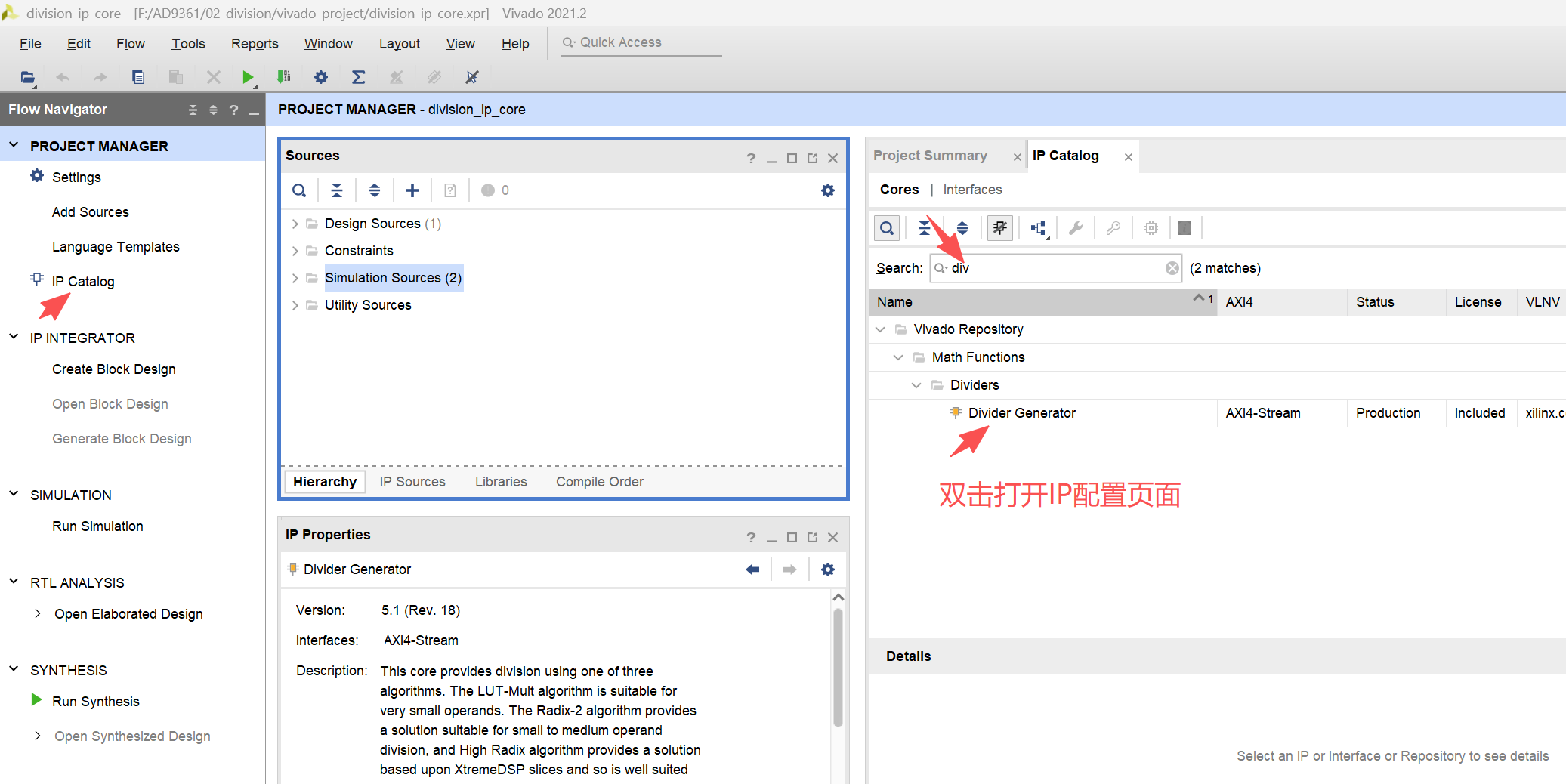
Task: Open Language Templates
Action: (x=116, y=247)
